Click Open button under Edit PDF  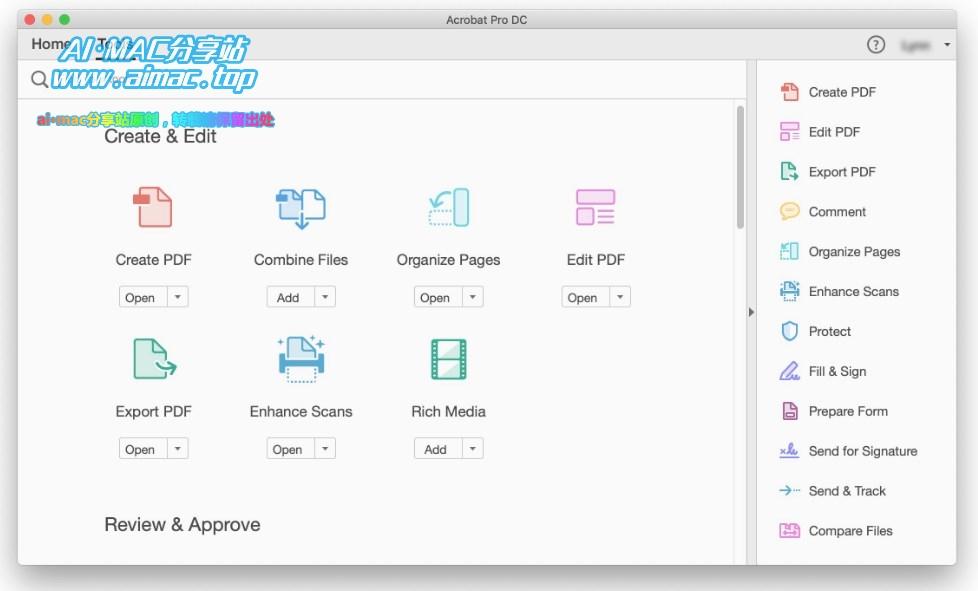click(x=585, y=297)
